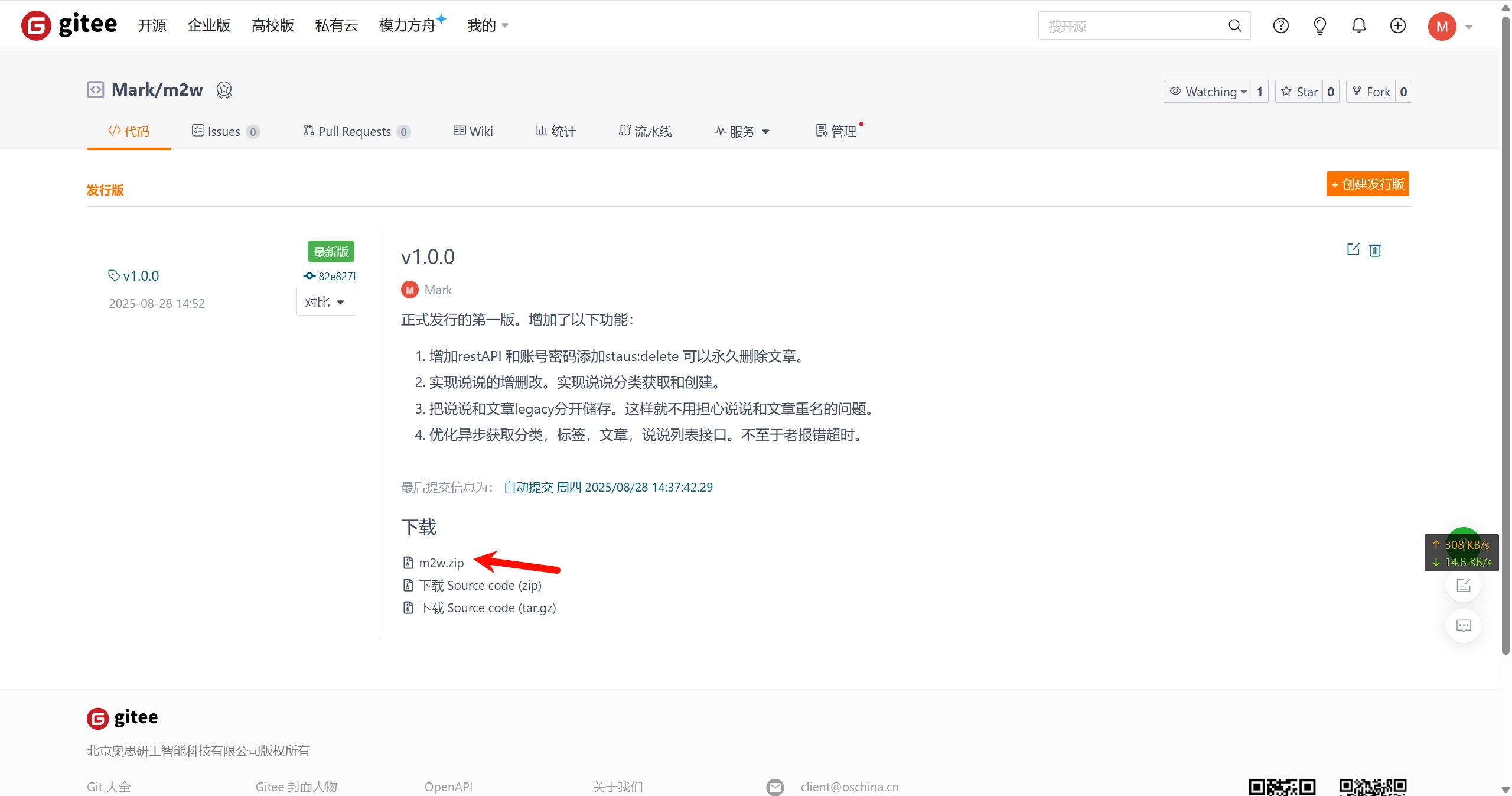Open 企业版 in top navigation
Viewport: 1512px width, 796px height.
209,25
